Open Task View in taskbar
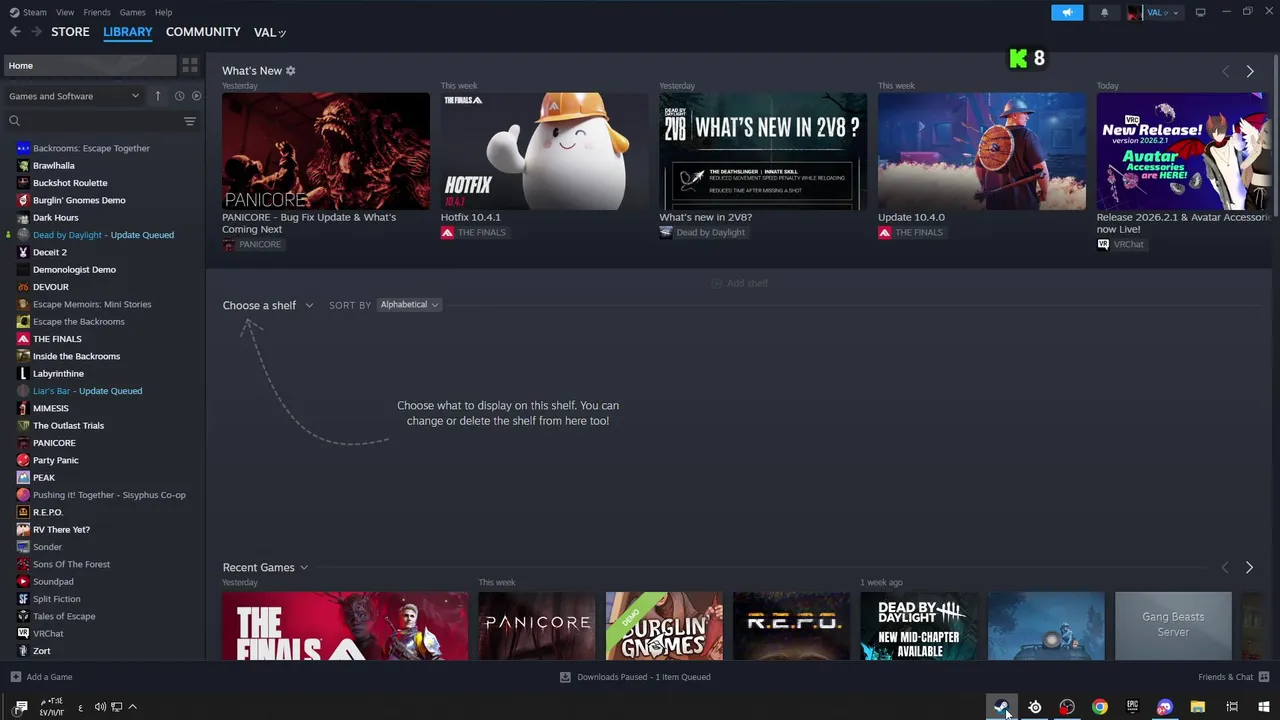Screen dimensions: 1280x720 click(x=1231, y=707)
